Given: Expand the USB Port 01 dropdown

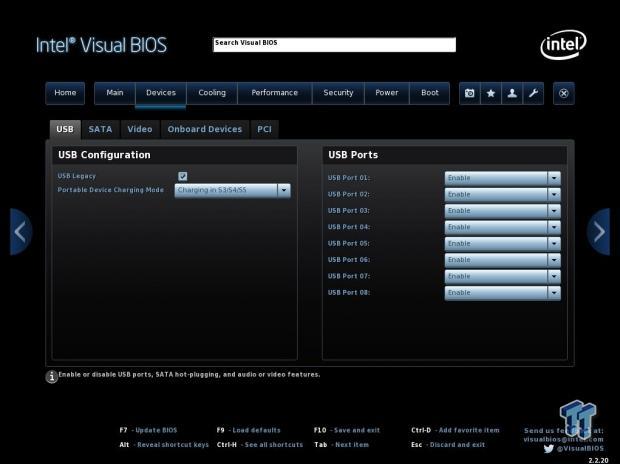Looking at the screenshot, I should (x=503, y=178).
